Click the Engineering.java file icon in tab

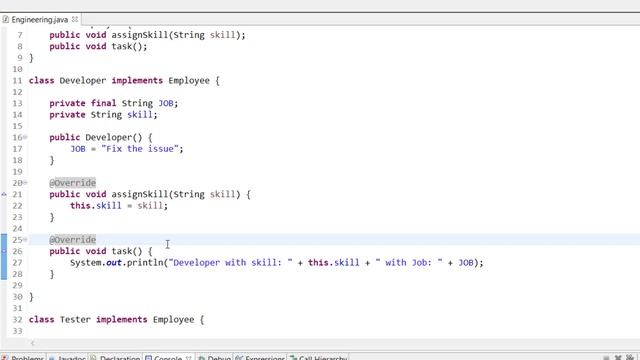(6, 19)
